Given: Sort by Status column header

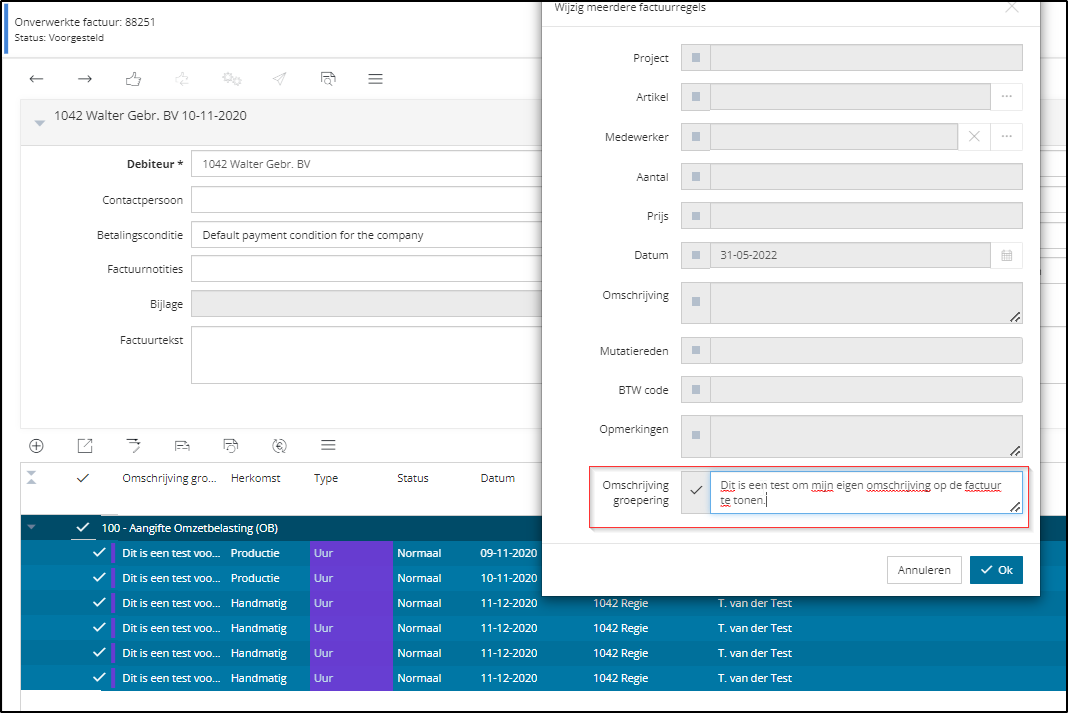Looking at the screenshot, I should (413, 478).
